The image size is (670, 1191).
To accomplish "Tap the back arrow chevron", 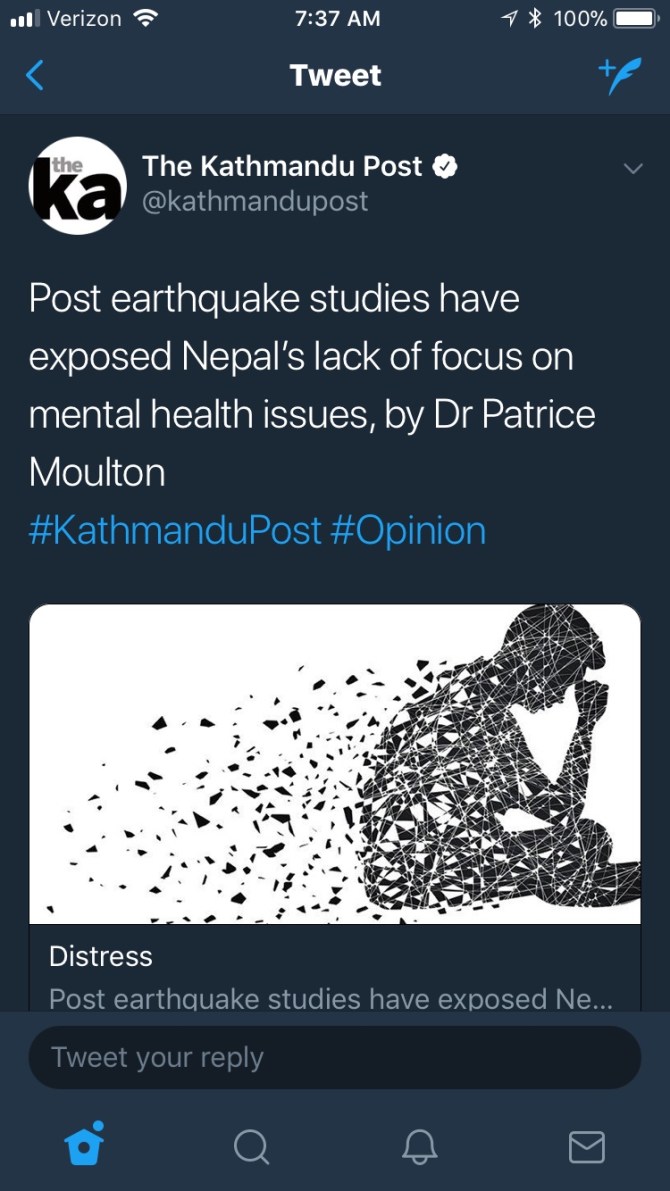I will coord(35,75).
